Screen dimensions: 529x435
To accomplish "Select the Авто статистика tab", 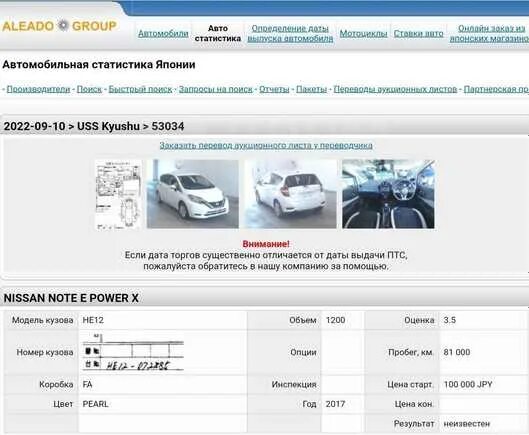I will point(218,33).
